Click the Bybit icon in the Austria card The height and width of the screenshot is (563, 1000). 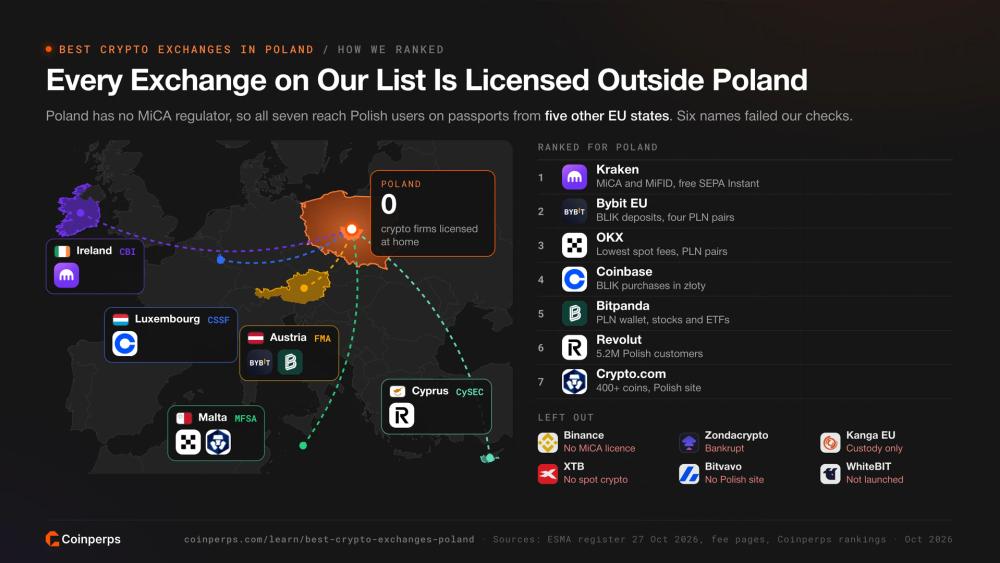point(260,362)
